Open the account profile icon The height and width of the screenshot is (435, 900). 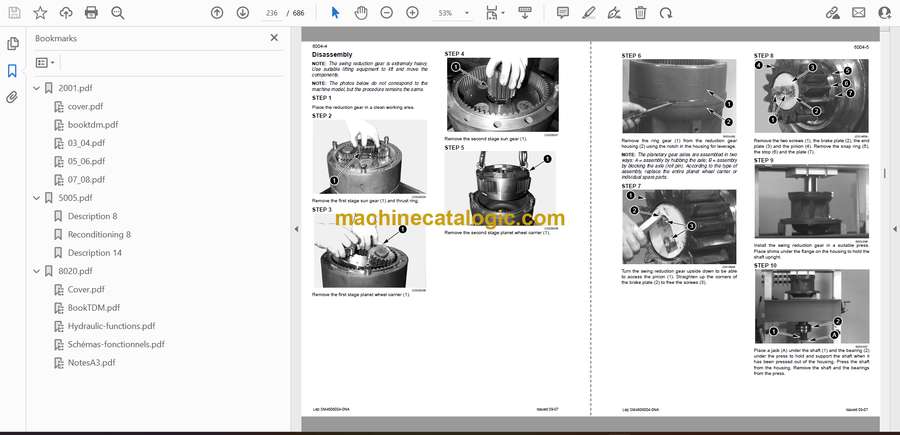pyautogui.click(x=885, y=13)
